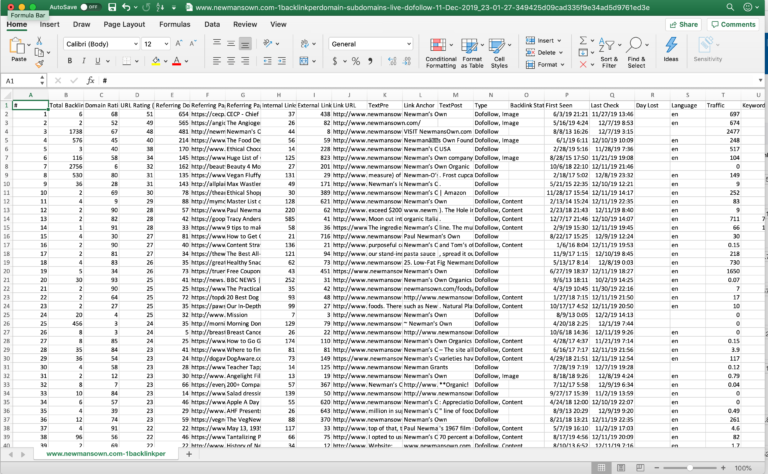The height and width of the screenshot is (474, 768).
Task: Click the Increase Indent icon
Action: 282,61
